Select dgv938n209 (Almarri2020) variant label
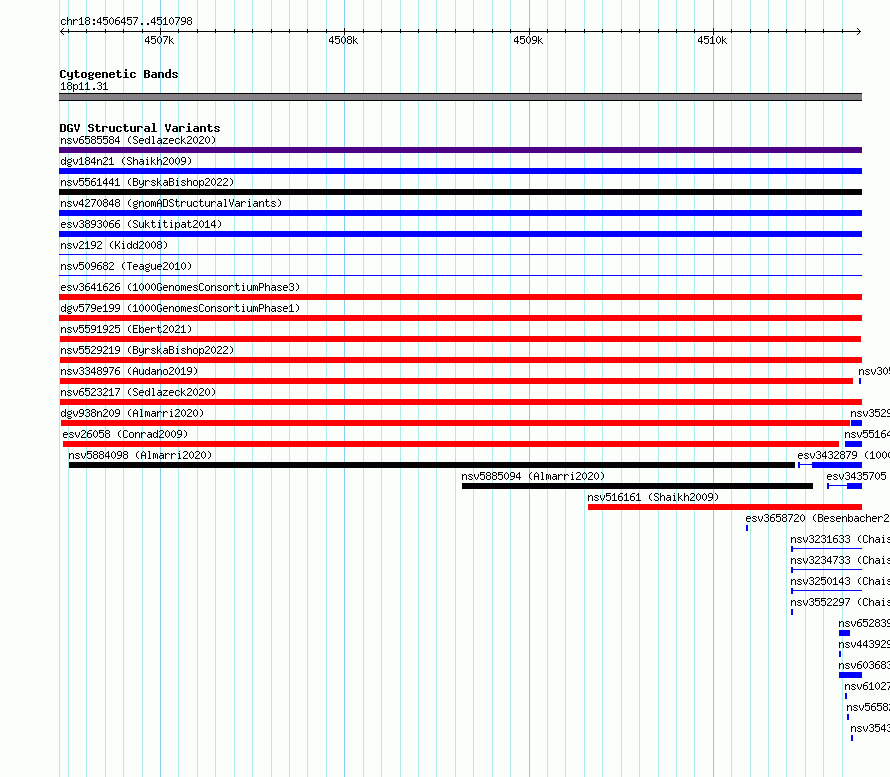 (132, 413)
